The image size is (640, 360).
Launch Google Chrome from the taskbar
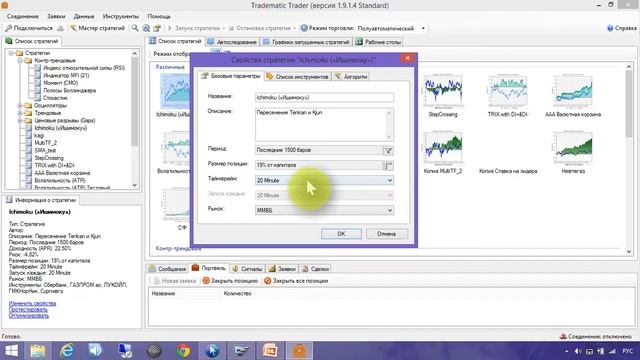(183, 351)
